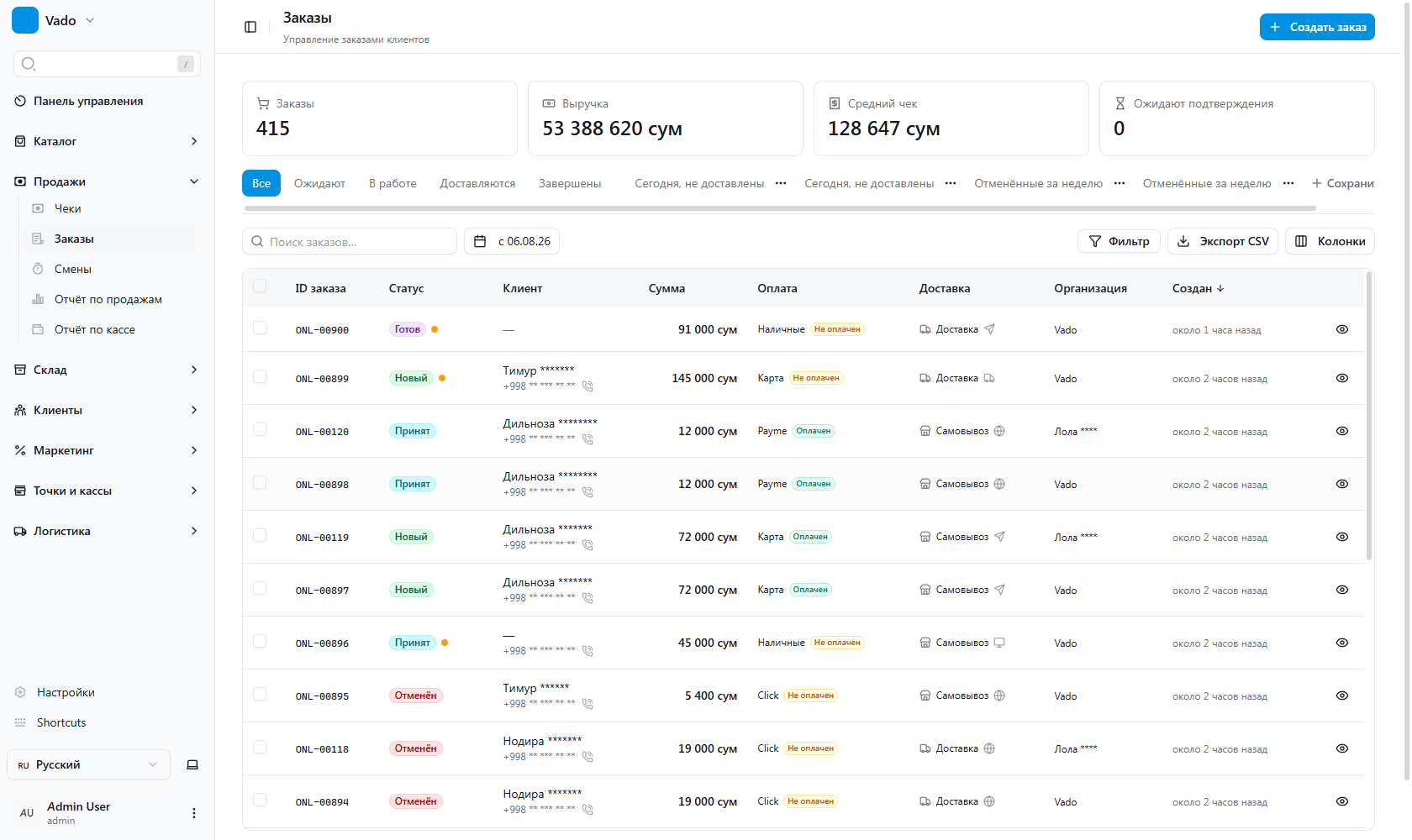The width and height of the screenshot is (1412, 840).
Task: Open the Фильтр button
Action: [1119, 241]
